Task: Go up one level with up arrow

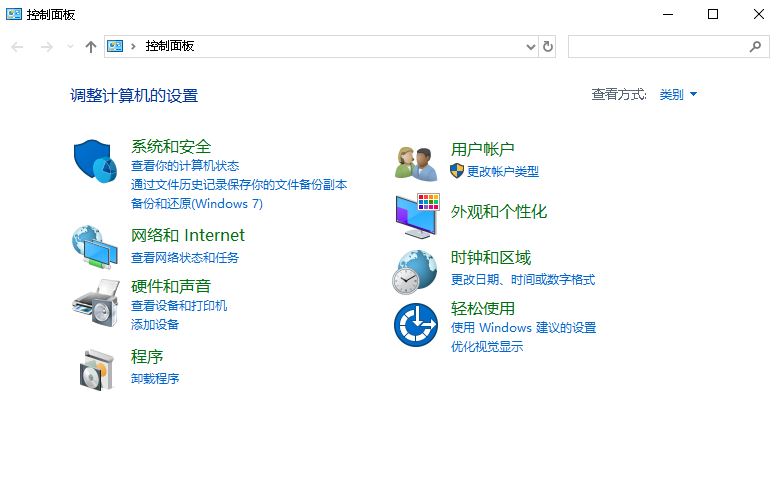Action: click(91, 47)
